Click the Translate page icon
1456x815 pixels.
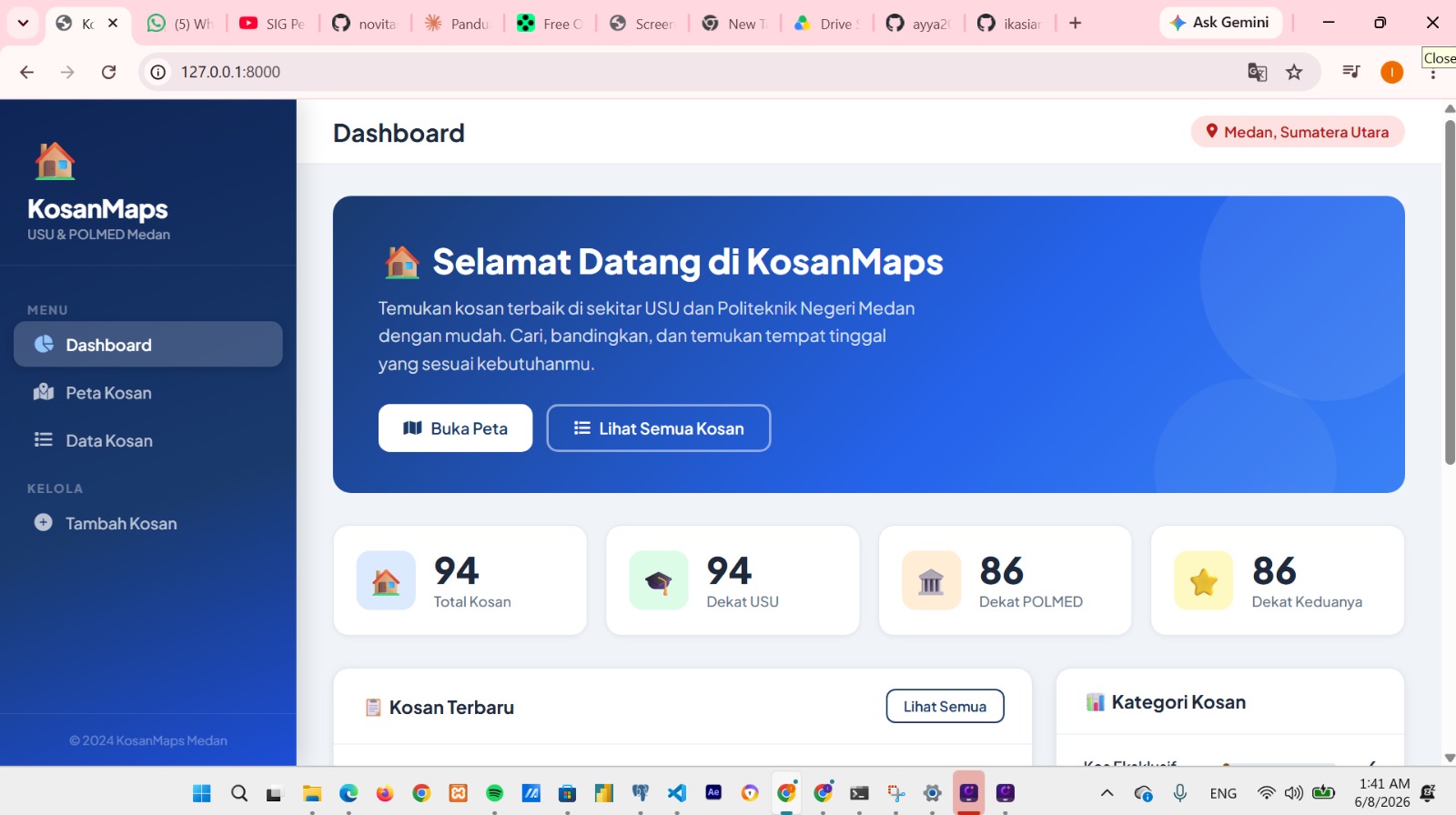1257,72
